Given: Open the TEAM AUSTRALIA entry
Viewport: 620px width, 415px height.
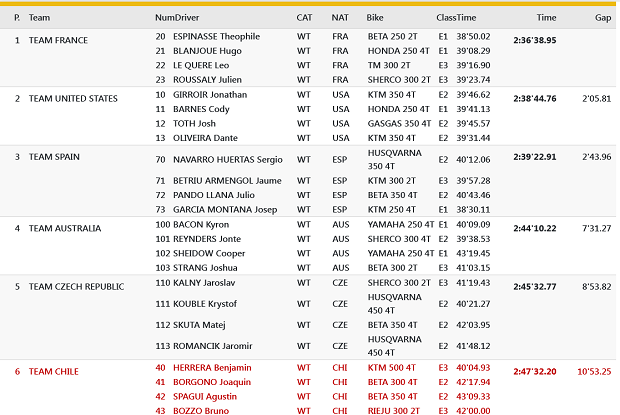Looking at the screenshot, I should [x=65, y=228].
